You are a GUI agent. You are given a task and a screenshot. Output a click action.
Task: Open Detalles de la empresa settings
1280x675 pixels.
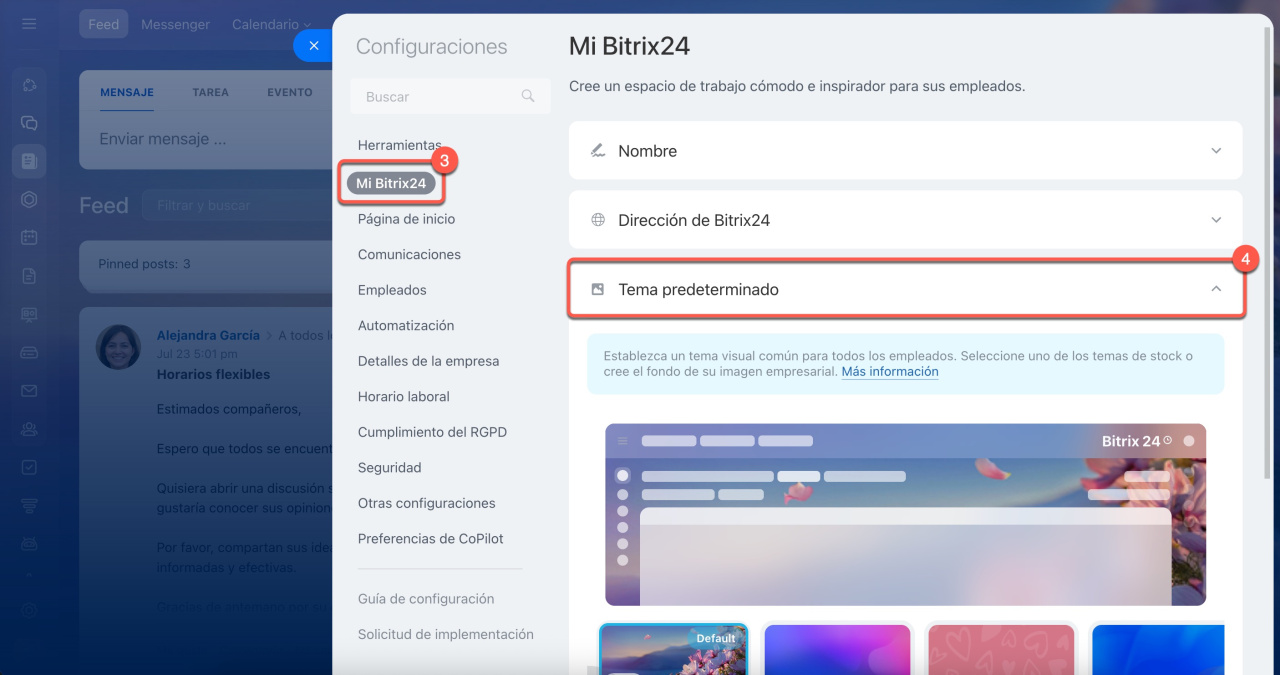tap(428, 361)
